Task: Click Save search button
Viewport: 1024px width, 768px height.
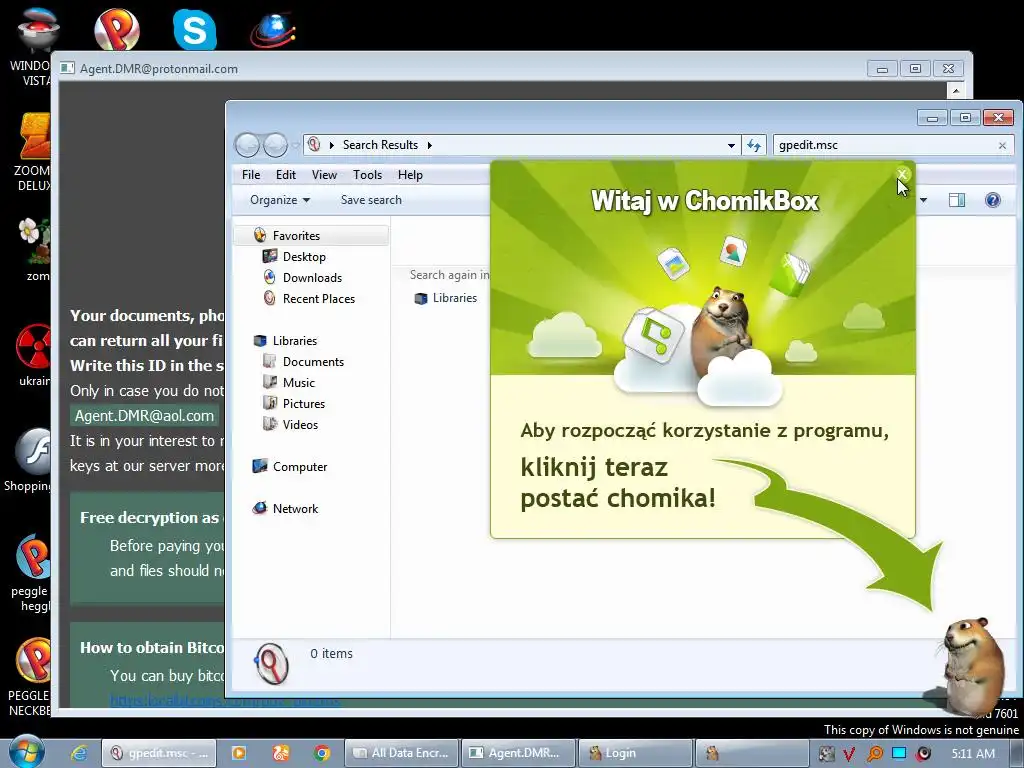Action: pyautogui.click(x=371, y=200)
